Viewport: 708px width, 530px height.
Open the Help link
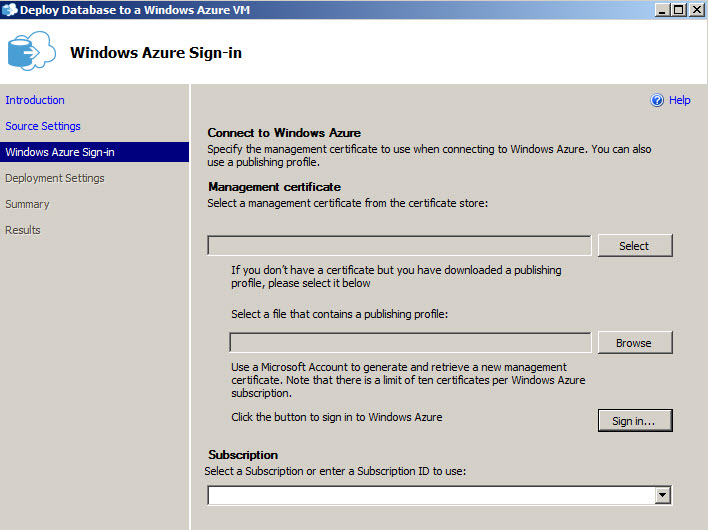(x=680, y=100)
